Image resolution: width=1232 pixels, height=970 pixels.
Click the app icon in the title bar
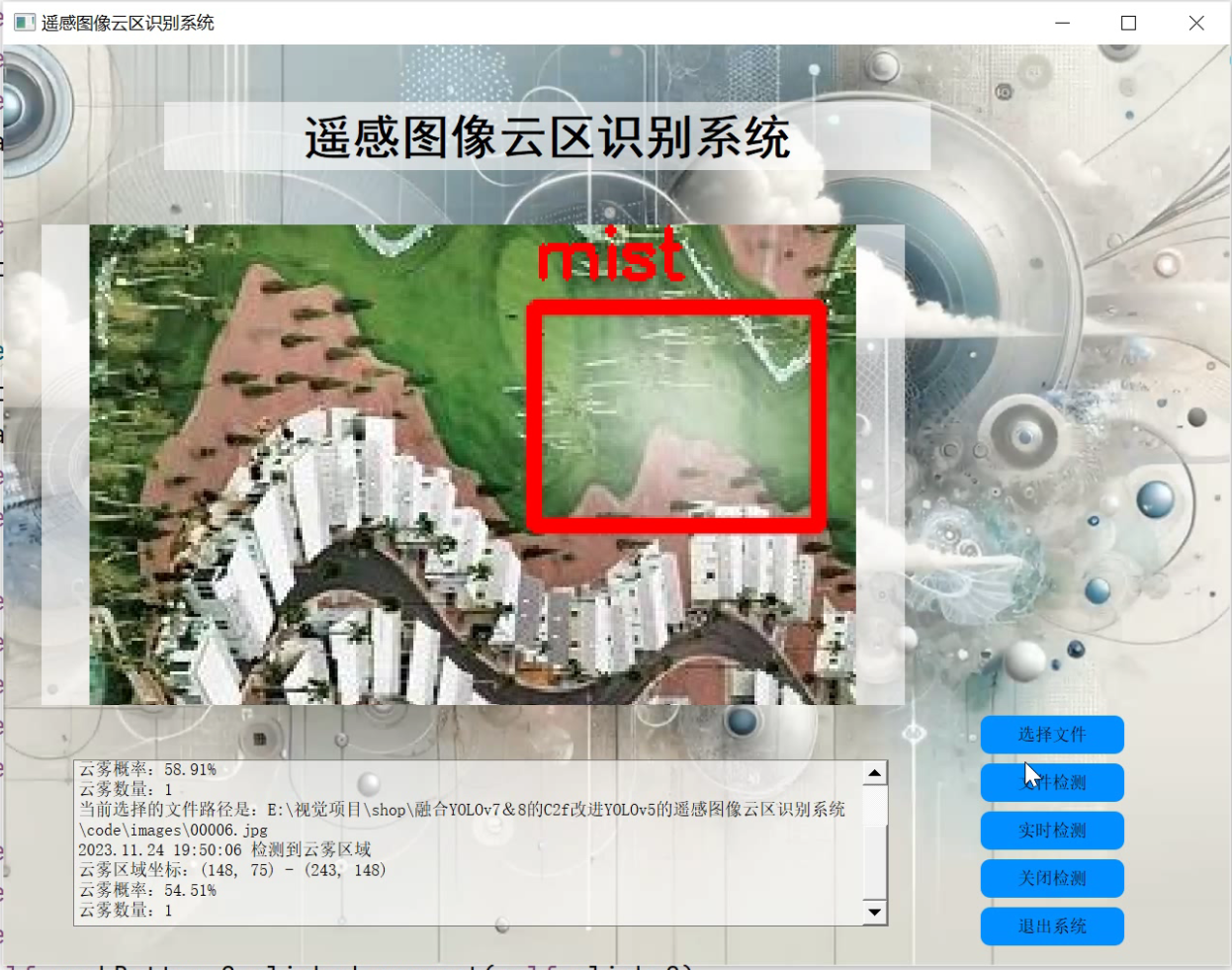tap(25, 23)
